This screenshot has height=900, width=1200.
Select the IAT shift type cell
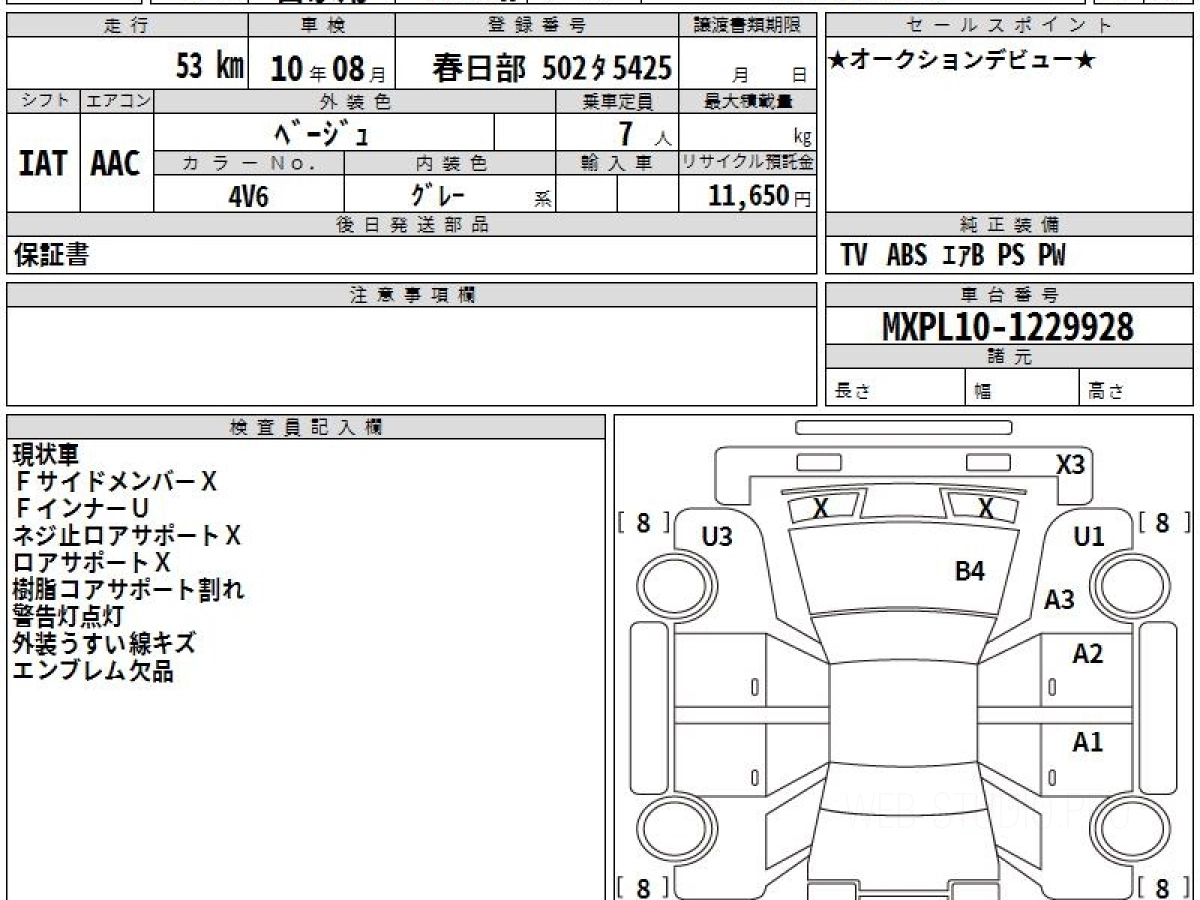pyautogui.click(x=43, y=164)
